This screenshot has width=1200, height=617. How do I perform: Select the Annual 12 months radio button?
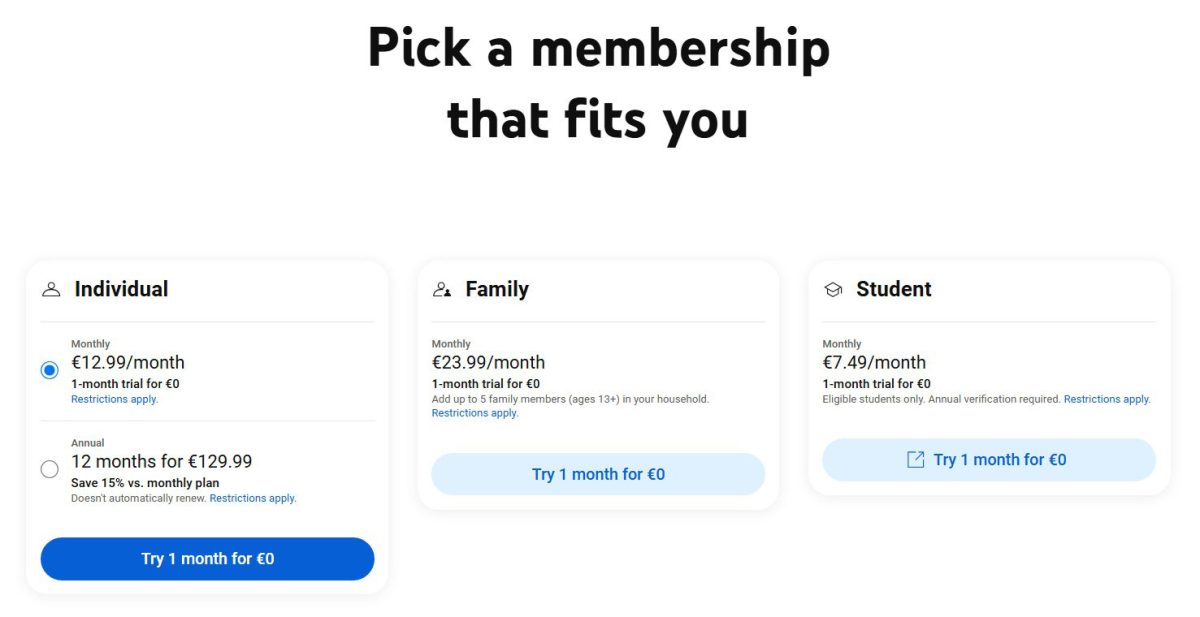tap(50, 469)
